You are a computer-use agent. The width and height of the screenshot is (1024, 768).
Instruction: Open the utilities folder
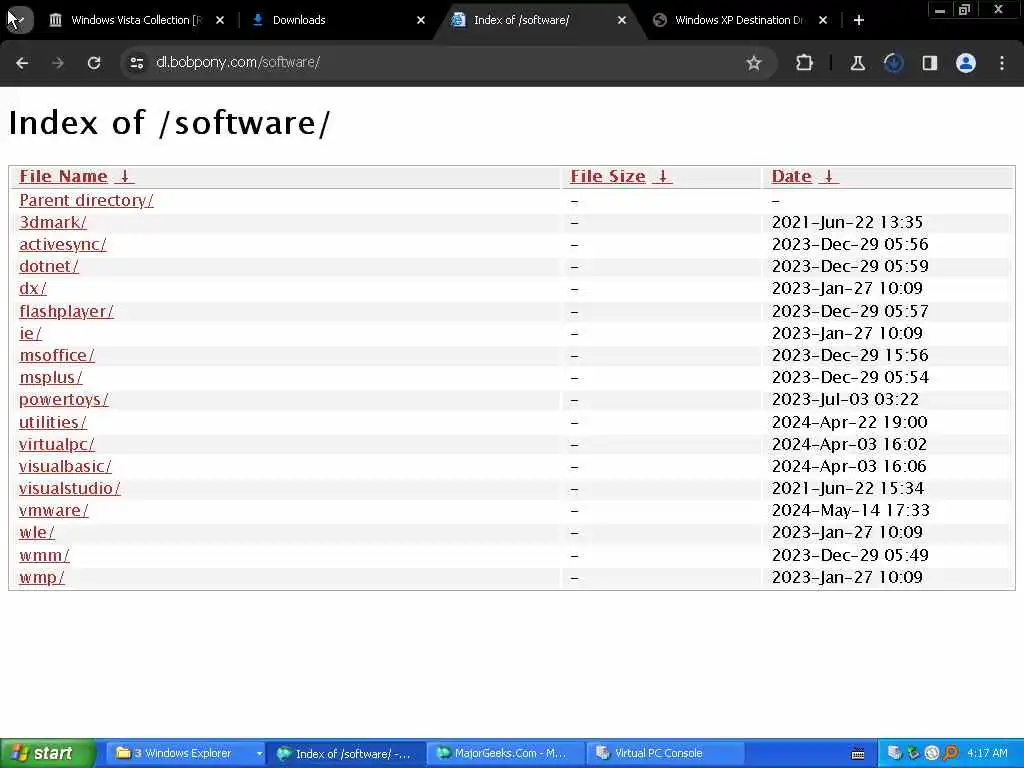tap(53, 423)
